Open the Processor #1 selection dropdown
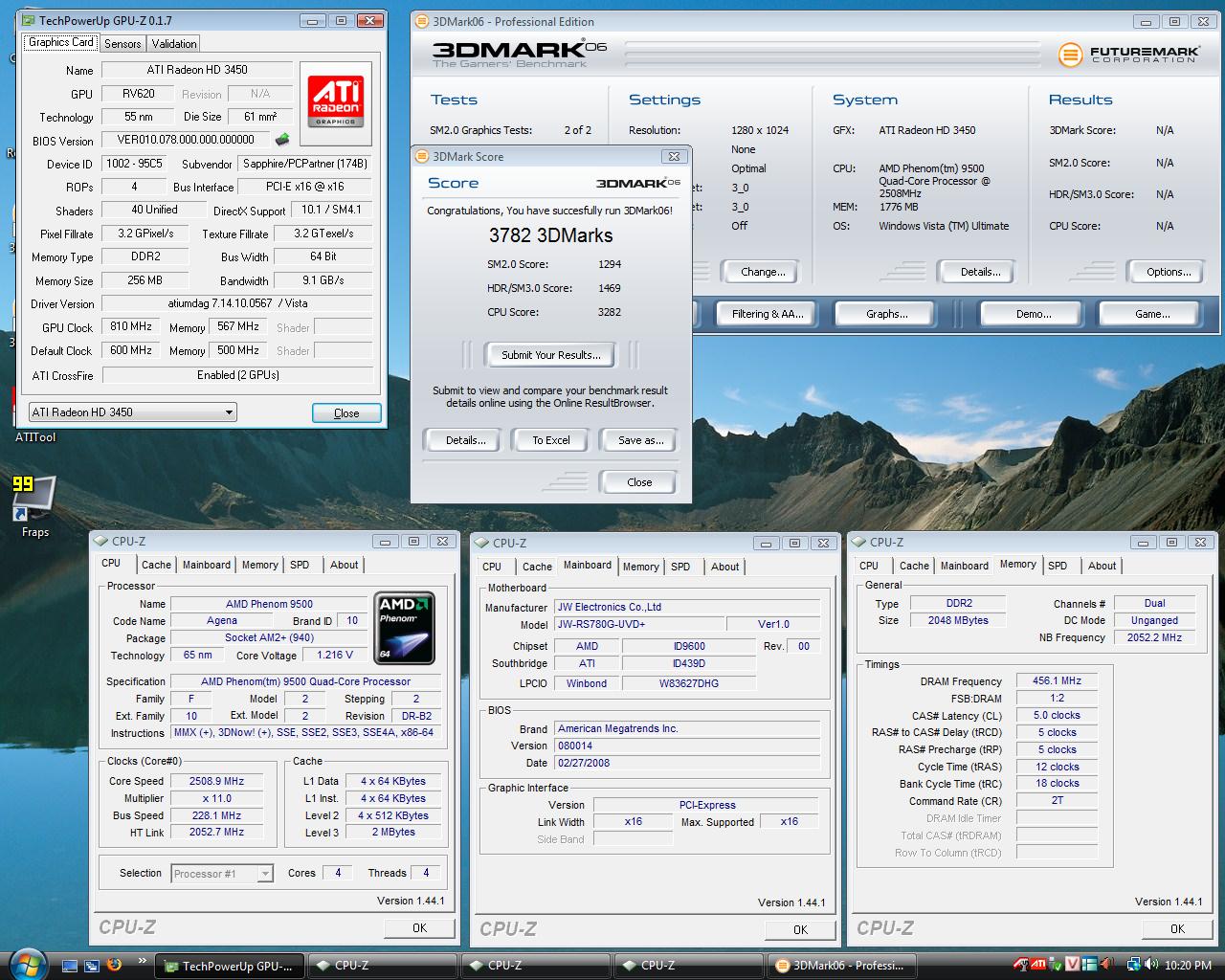Image resolution: width=1225 pixels, height=980 pixels. tap(223, 873)
